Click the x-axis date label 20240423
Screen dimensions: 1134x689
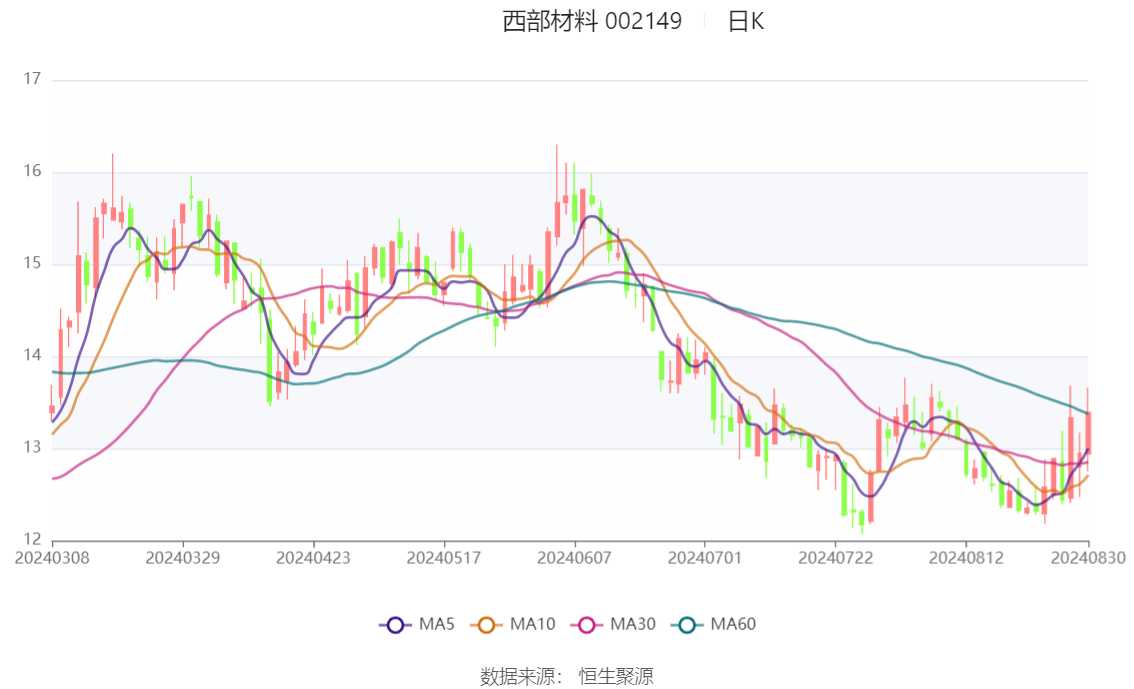point(313,558)
